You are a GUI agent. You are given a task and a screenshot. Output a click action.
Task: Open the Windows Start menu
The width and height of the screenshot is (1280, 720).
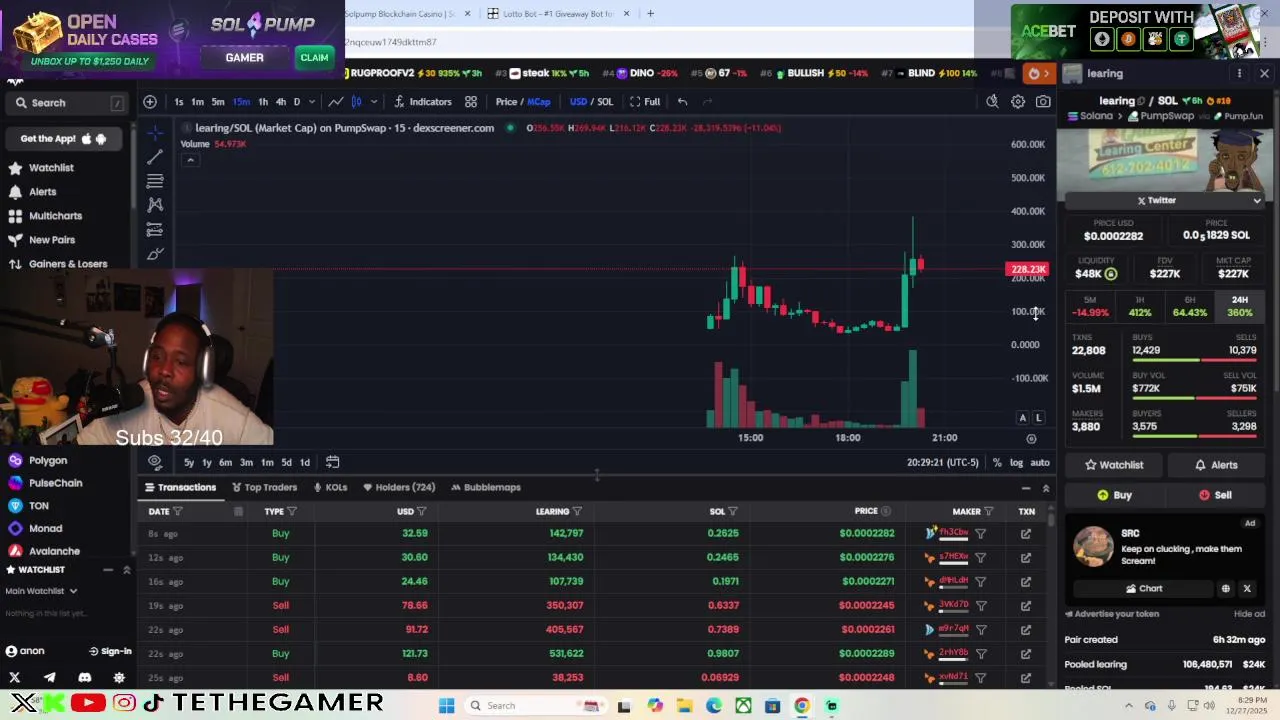pyautogui.click(x=447, y=706)
